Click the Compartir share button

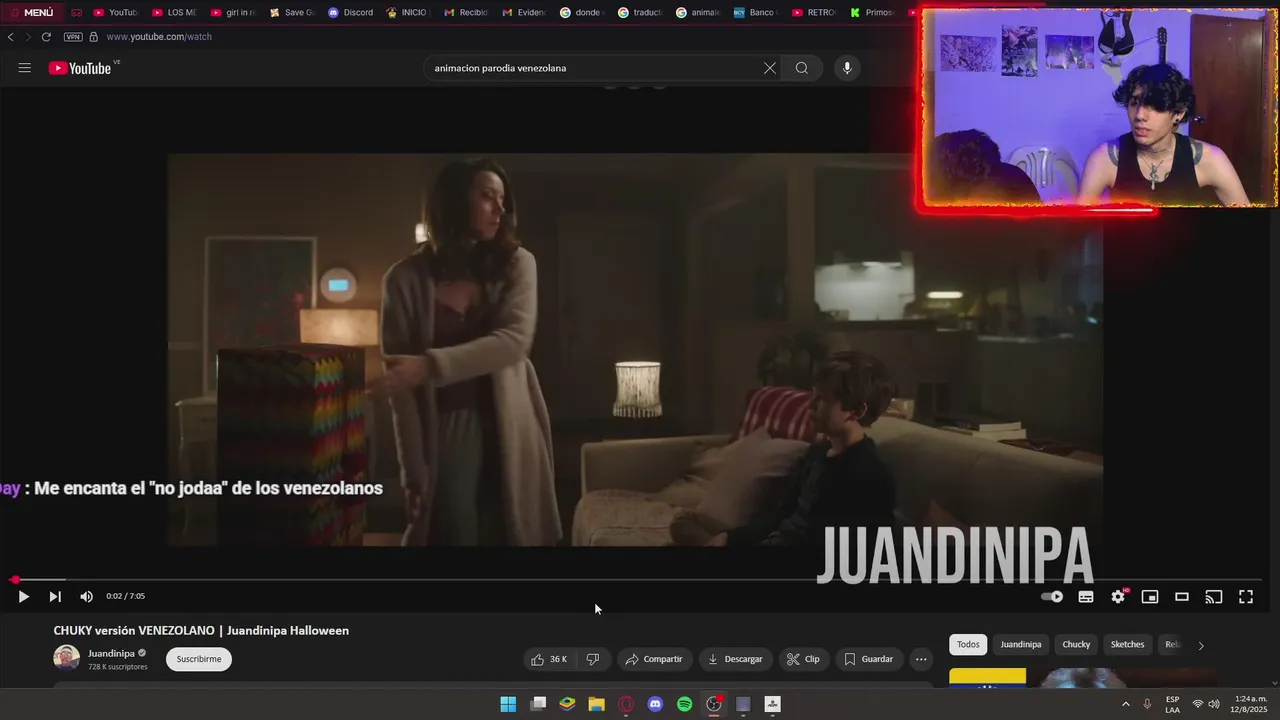(654, 659)
